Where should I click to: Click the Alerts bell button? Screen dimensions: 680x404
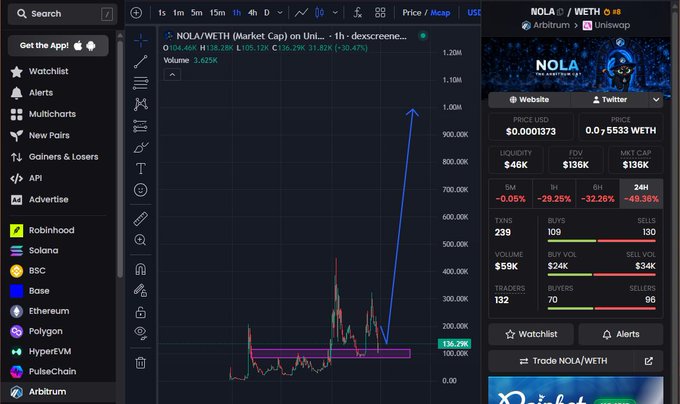point(621,334)
